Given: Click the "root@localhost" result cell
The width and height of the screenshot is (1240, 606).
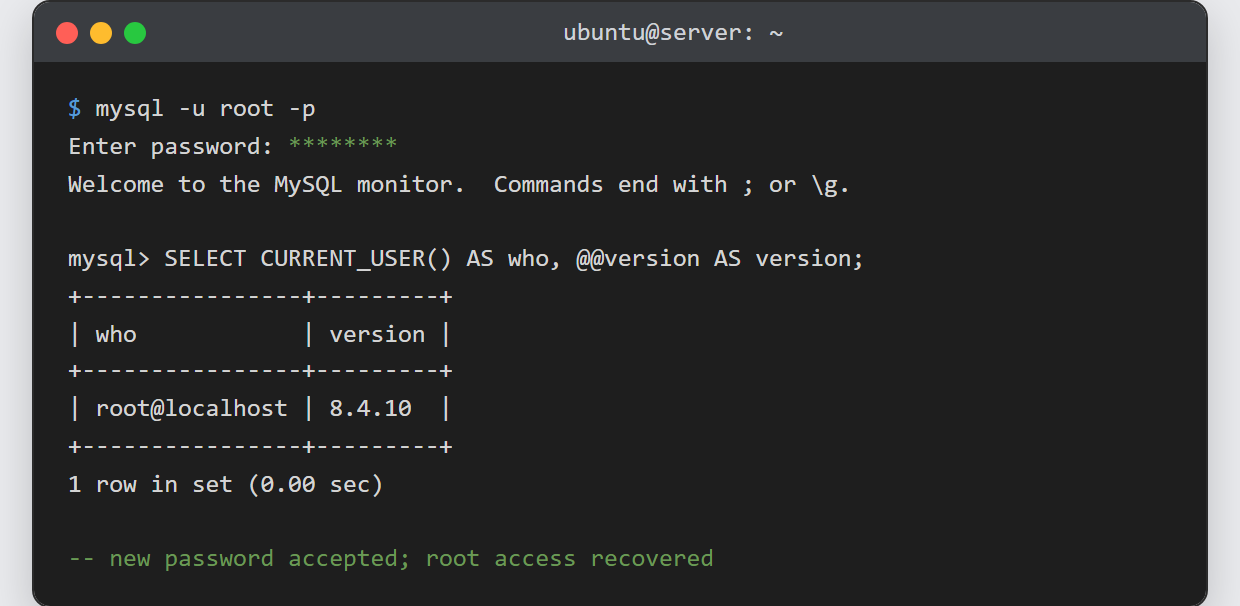Looking at the screenshot, I should pos(191,409).
